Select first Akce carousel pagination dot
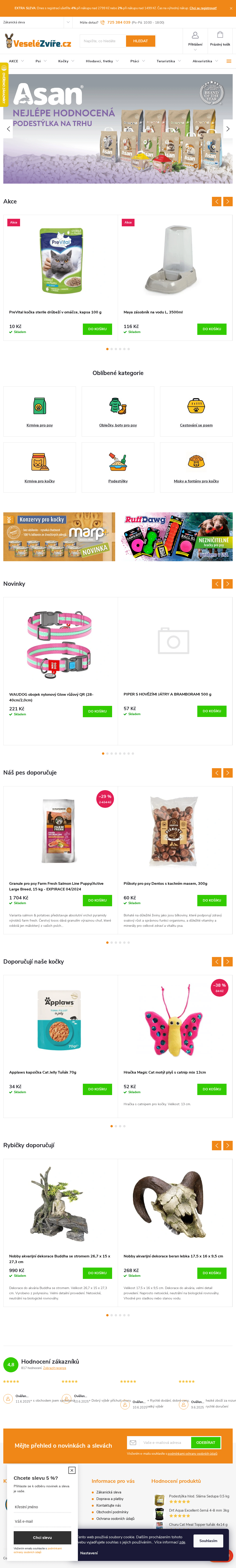236x1568 pixels. [108, 349]
